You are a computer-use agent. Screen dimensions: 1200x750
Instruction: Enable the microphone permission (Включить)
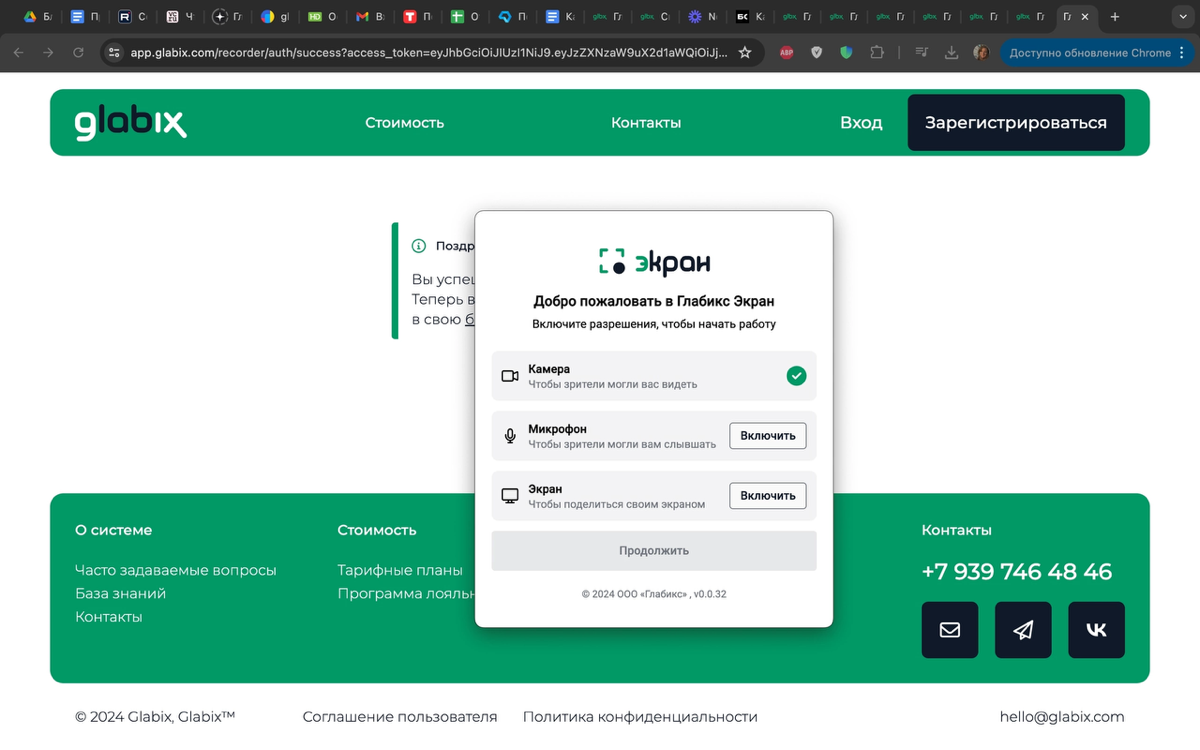point(767,435)
